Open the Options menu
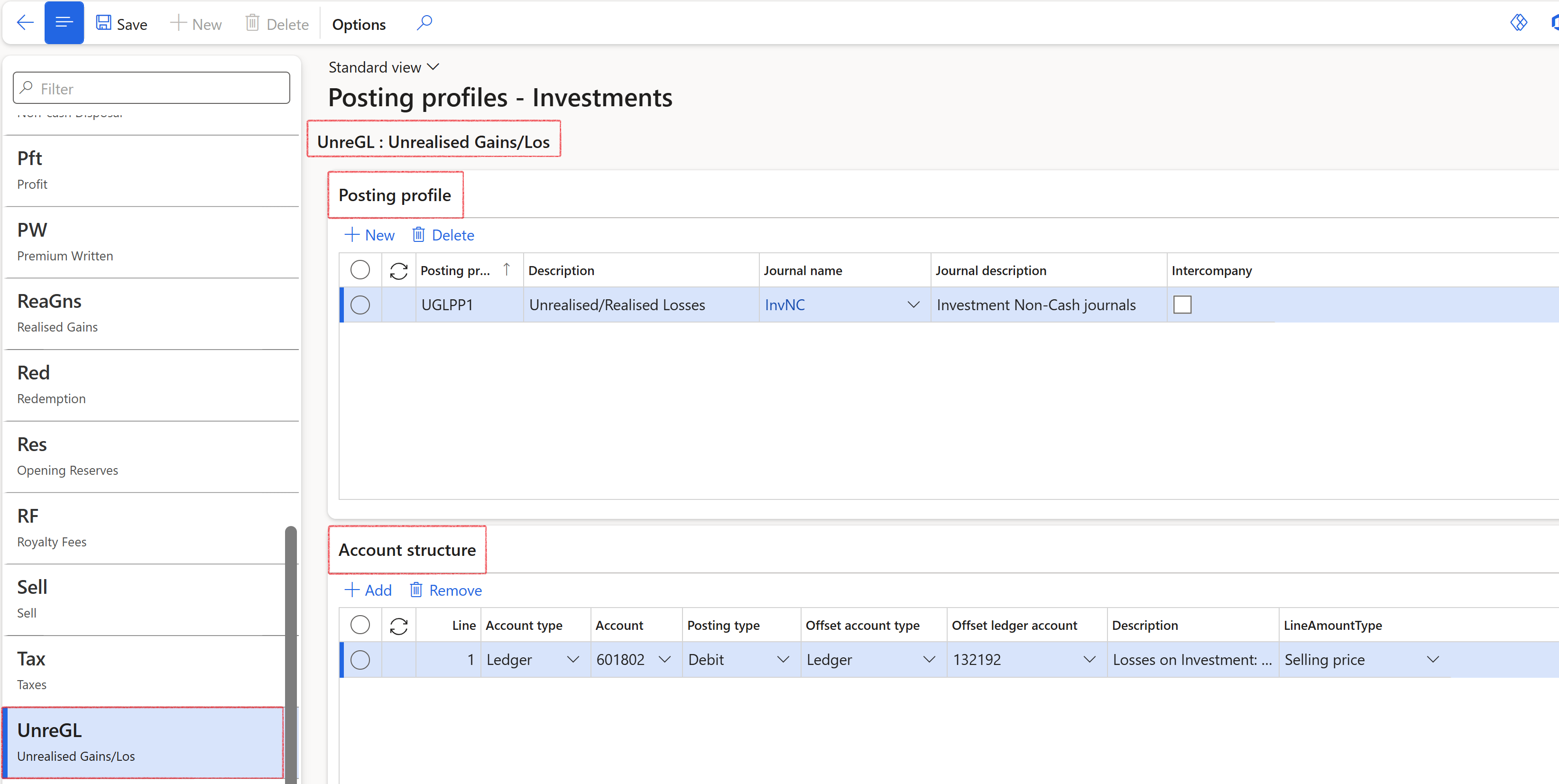Screen dimensions: 1559x784 pos(359,24)
